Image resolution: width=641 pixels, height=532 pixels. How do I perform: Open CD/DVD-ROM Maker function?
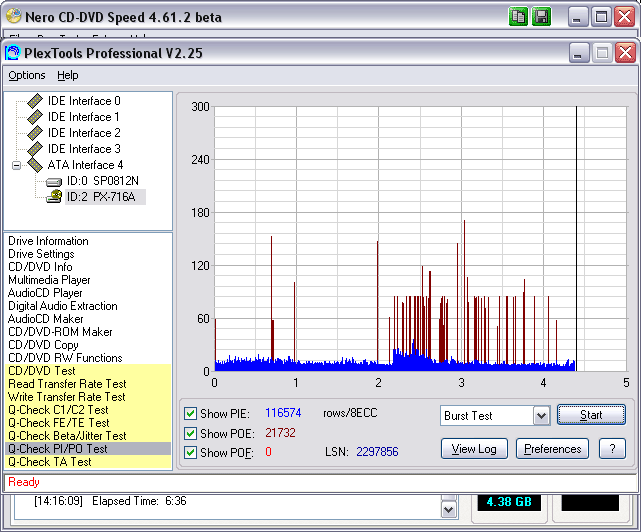coord(60,332)
